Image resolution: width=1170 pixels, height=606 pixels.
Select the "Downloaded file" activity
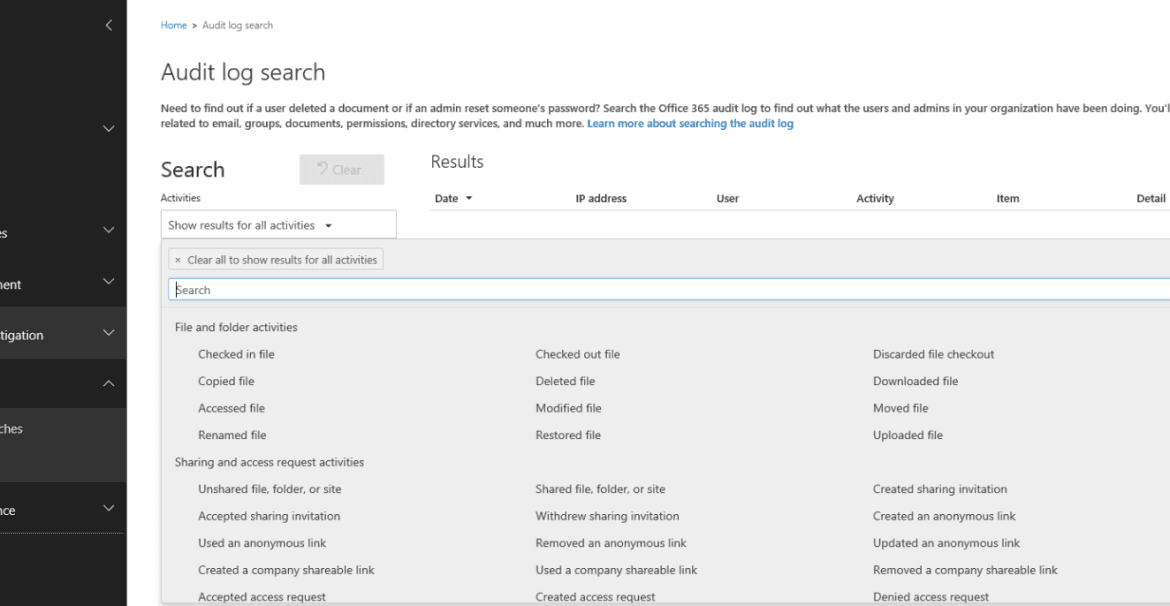point(915,381)
